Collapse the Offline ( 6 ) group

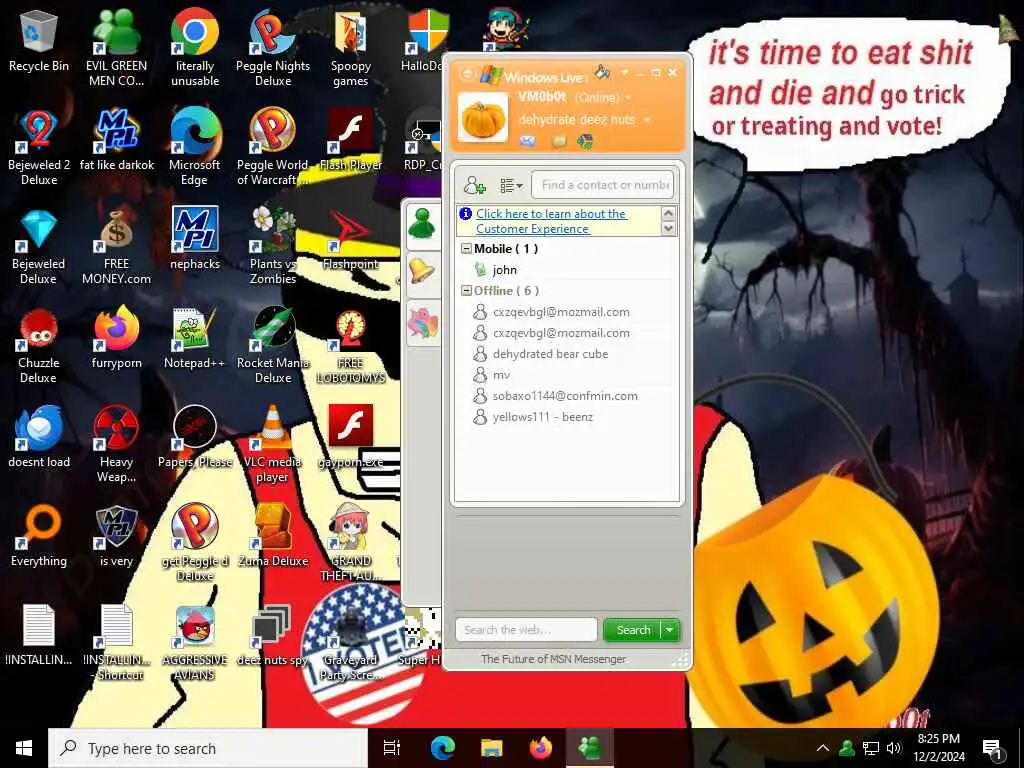[466, 291]
